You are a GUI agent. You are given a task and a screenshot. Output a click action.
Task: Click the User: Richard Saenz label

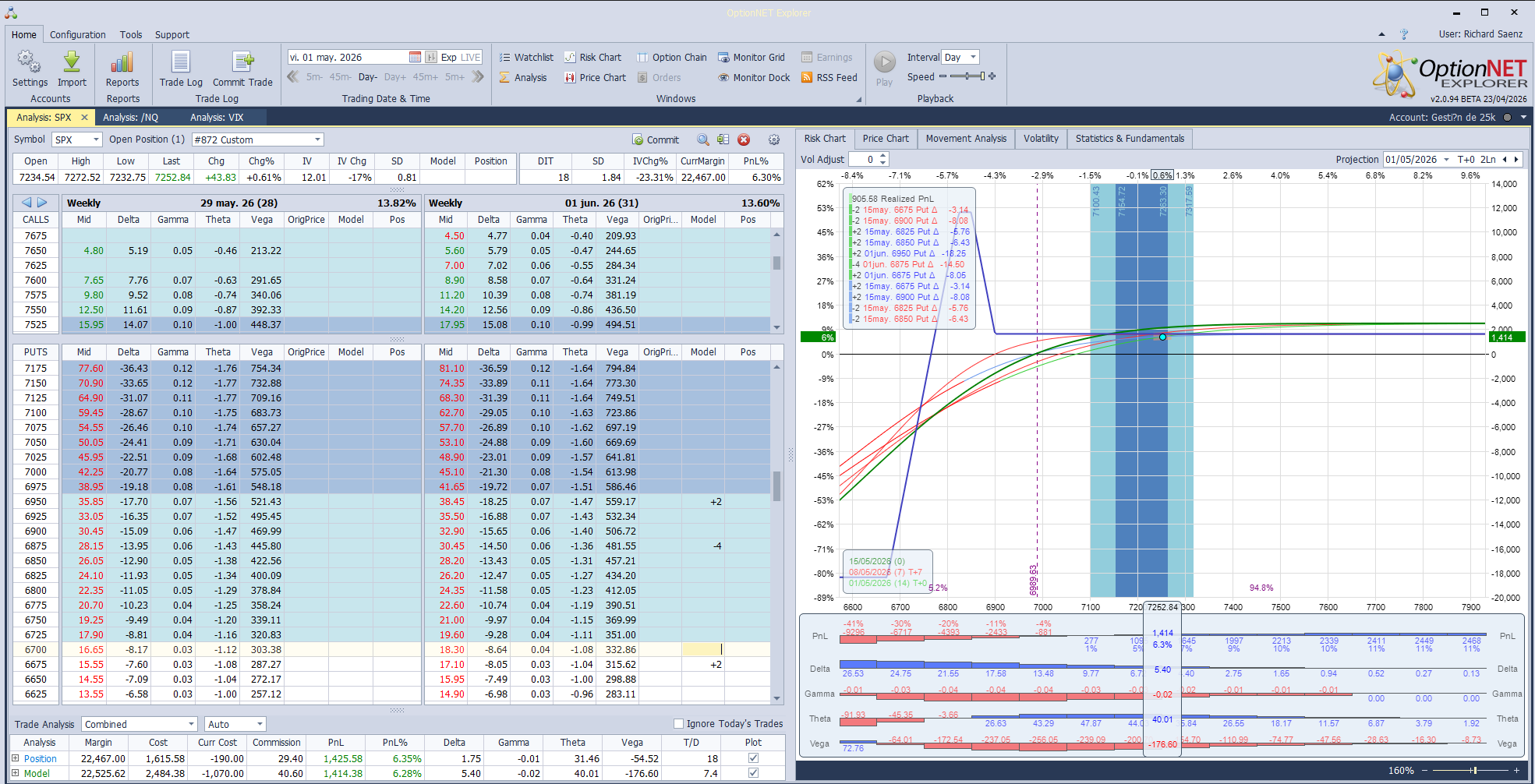[1480, 34]
